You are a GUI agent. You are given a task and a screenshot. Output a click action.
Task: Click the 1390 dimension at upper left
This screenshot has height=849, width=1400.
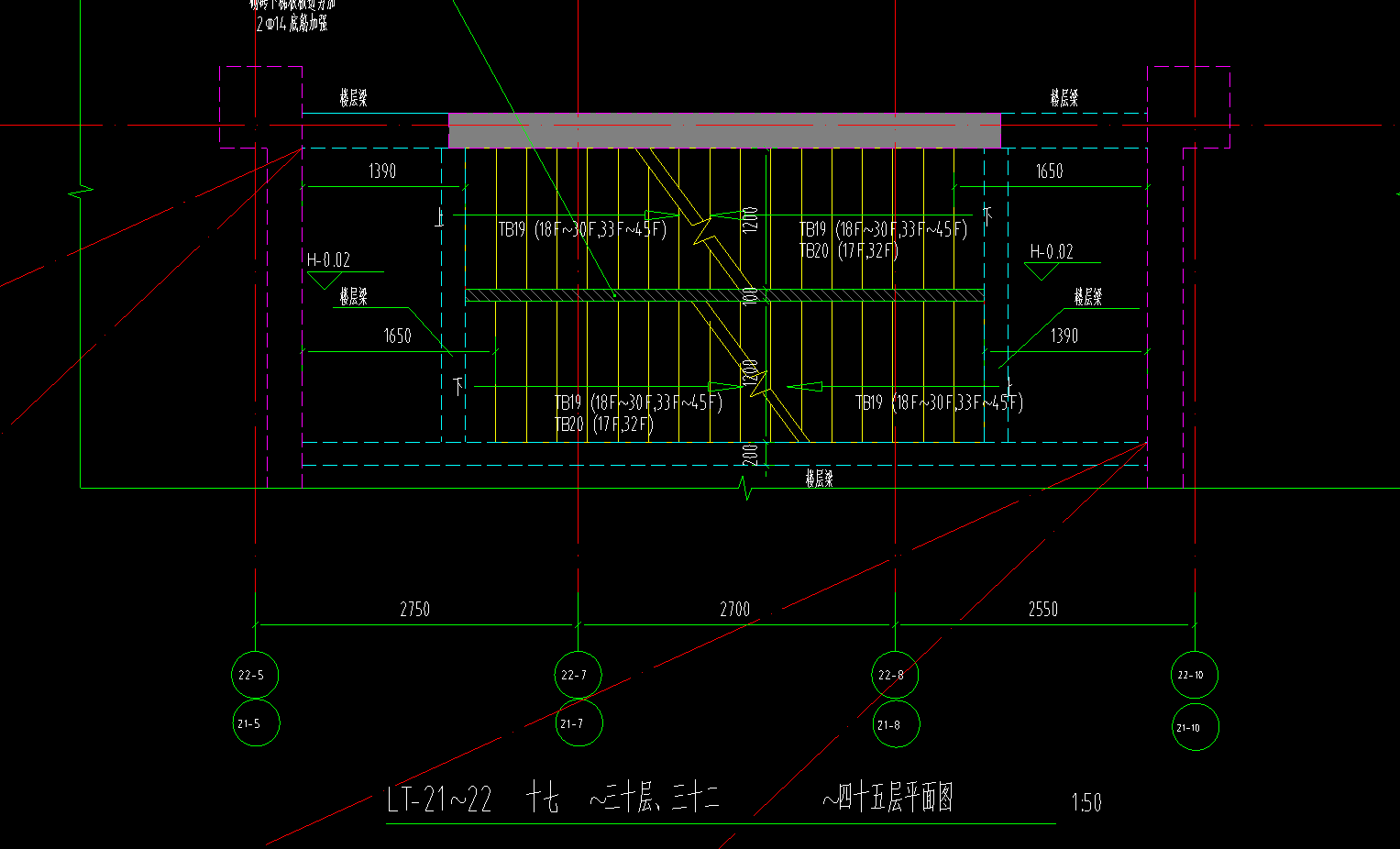point(382,171)
